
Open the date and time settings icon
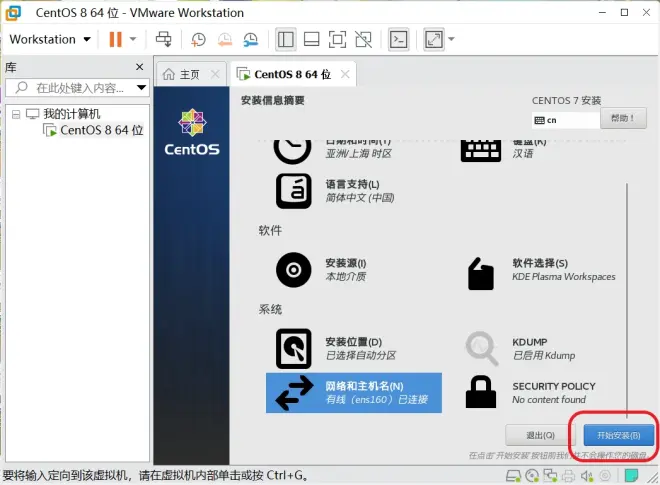(x=293, y=151)
